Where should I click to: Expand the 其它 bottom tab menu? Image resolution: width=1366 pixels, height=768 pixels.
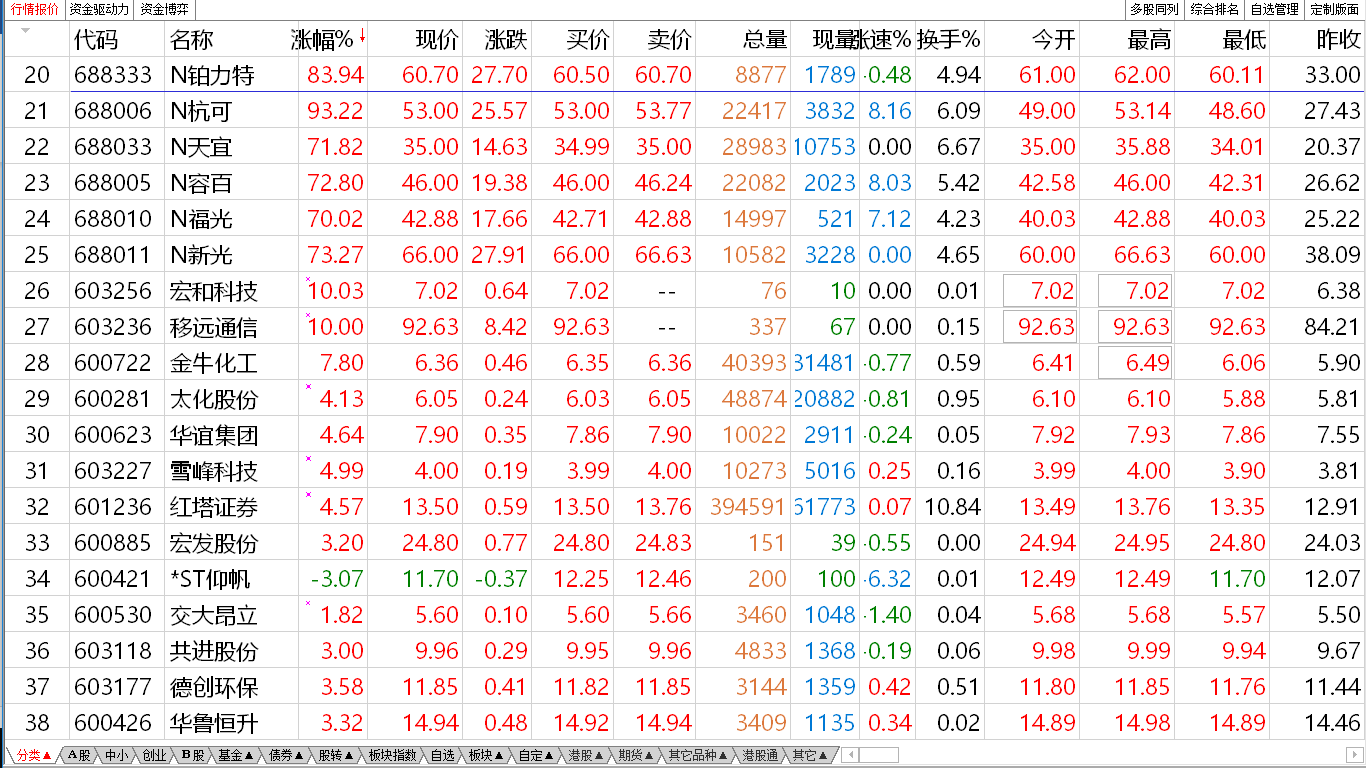click(x=810, y=755)
